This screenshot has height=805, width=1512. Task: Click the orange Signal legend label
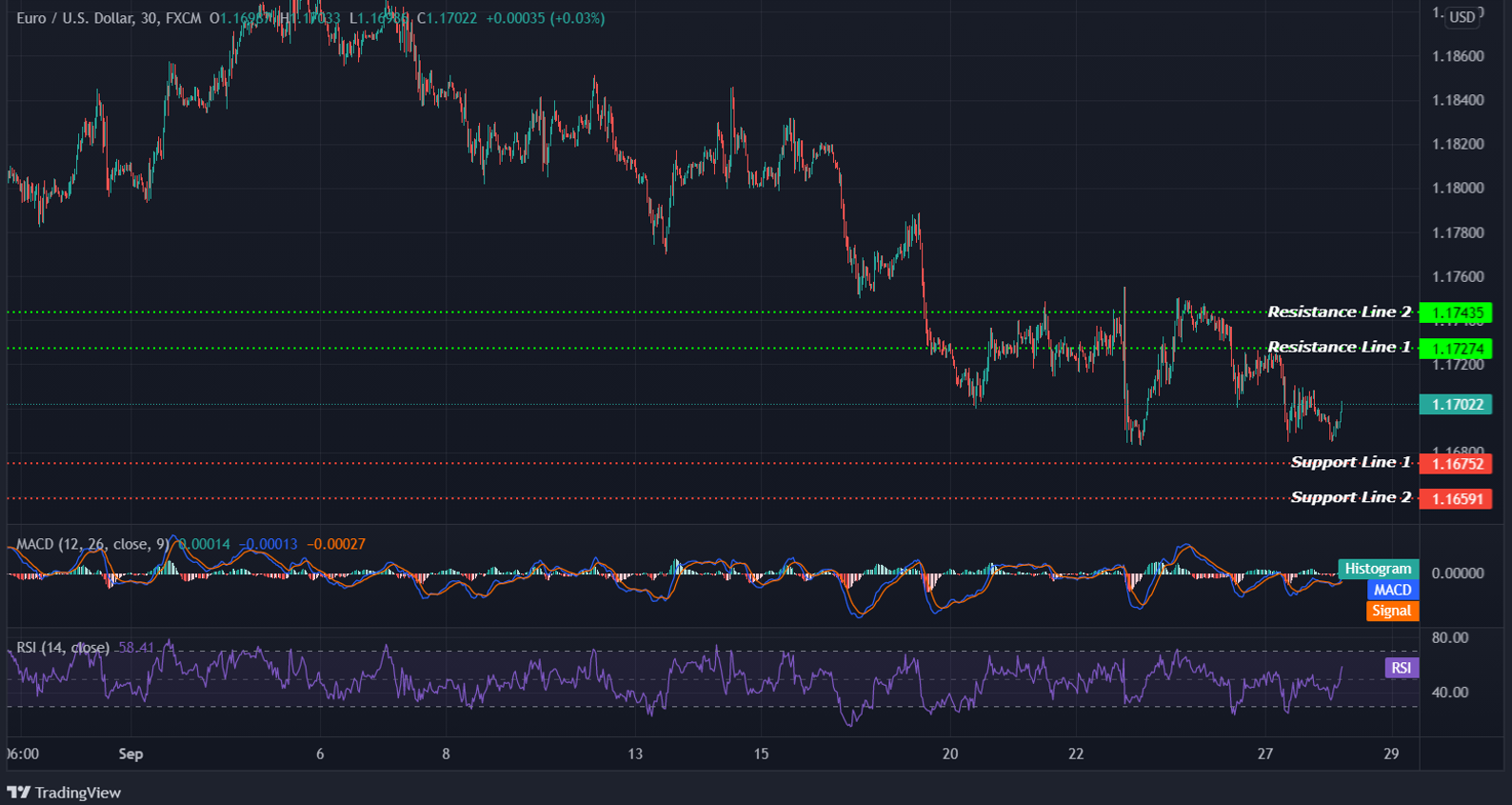pyautogui.click(x=1392, y=611)
